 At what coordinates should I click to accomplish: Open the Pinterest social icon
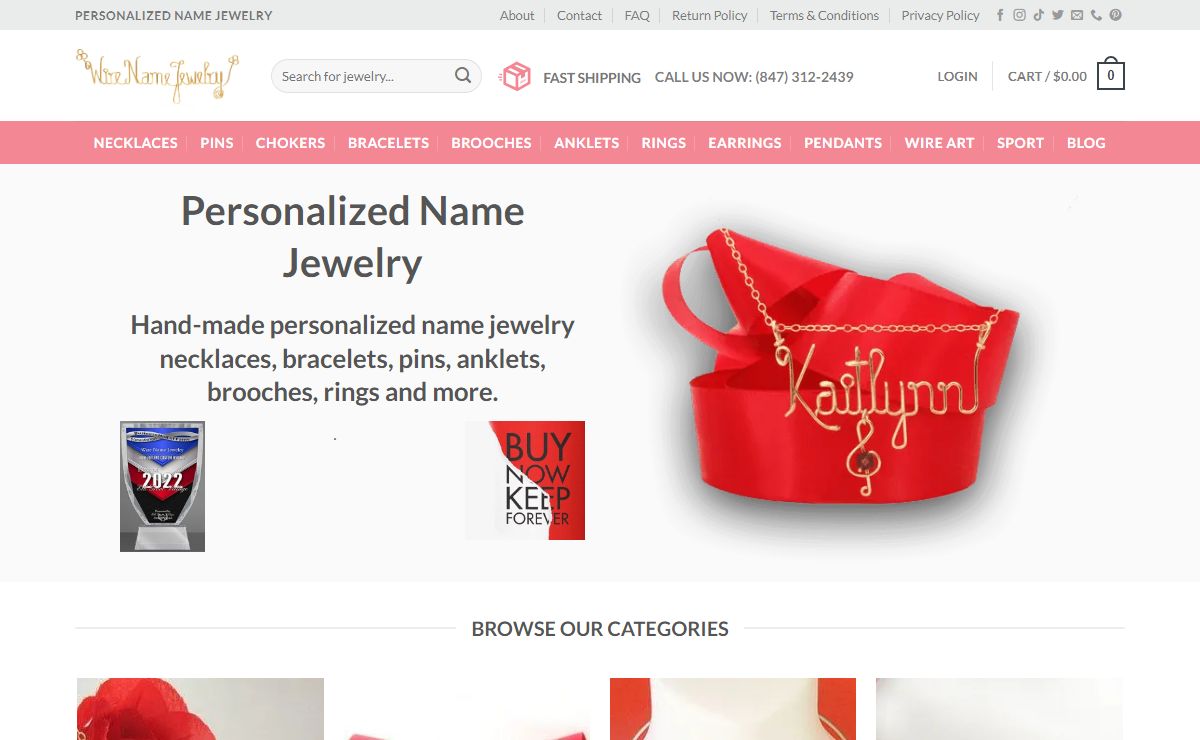point(1115,15)
